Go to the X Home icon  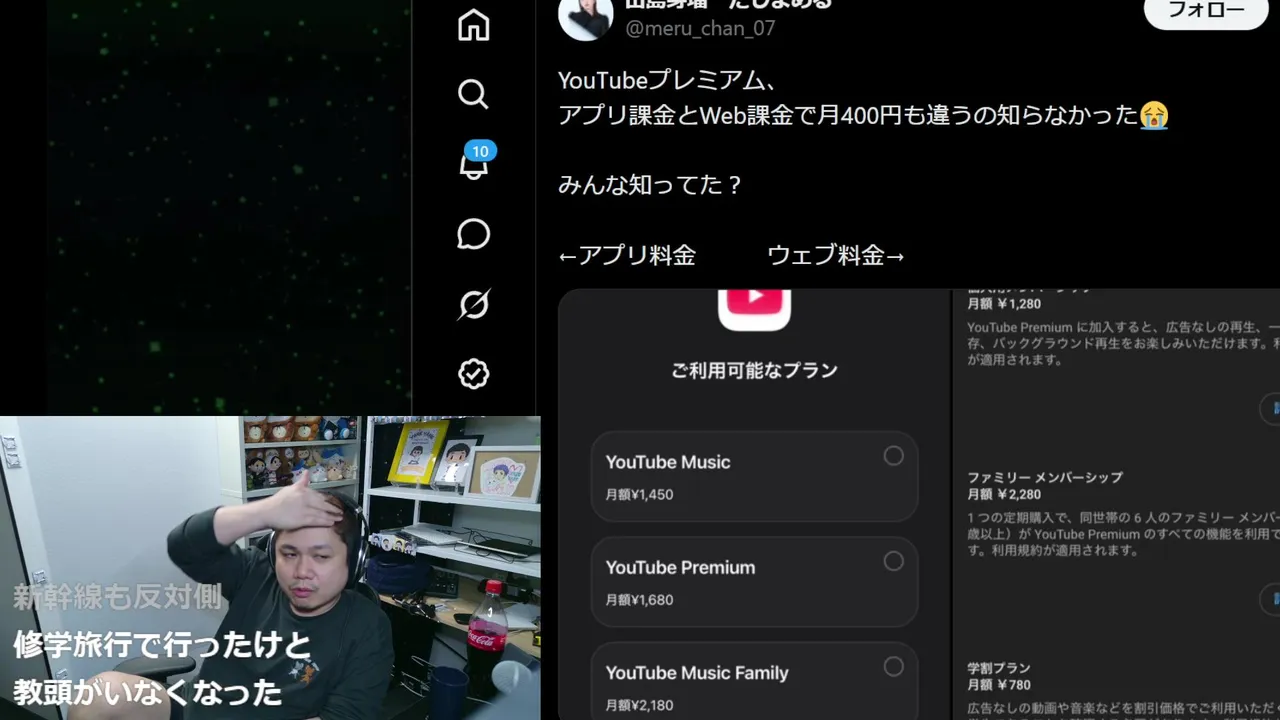click(473, 25)
